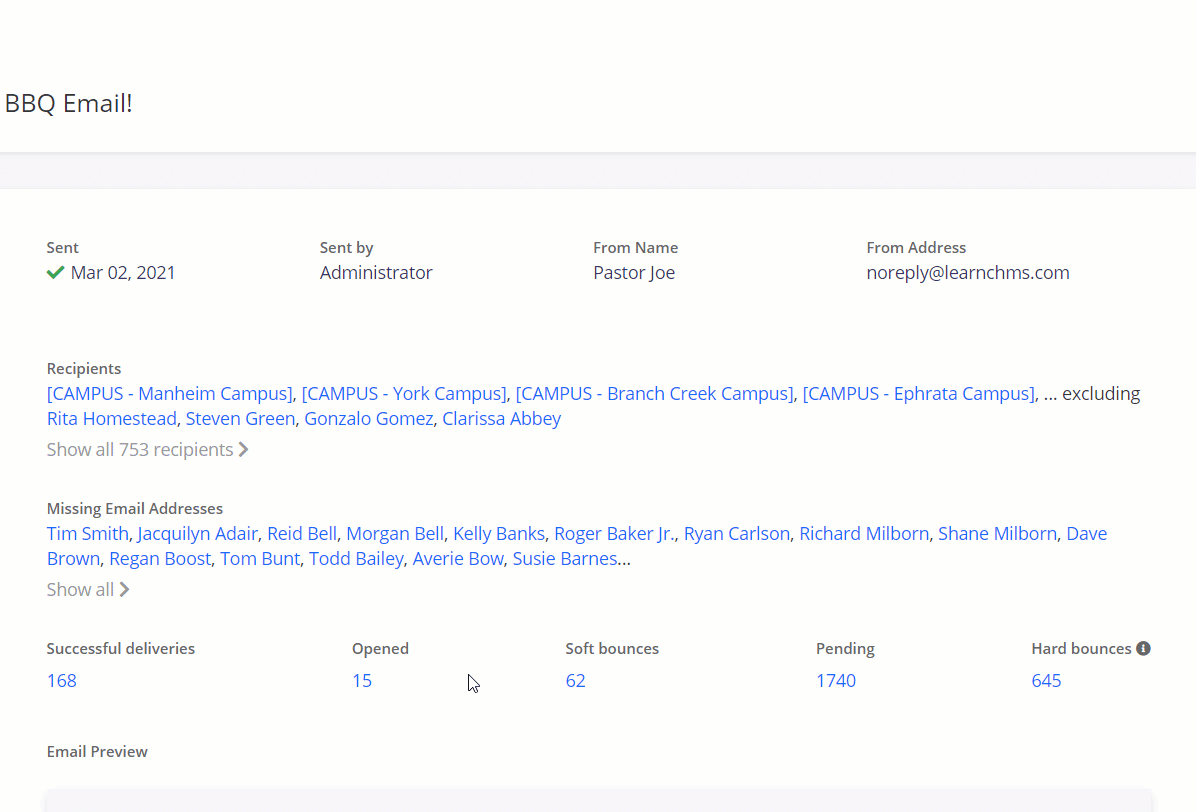
Task: Open Tim Smith's profile link
Action: pos(88,534)
